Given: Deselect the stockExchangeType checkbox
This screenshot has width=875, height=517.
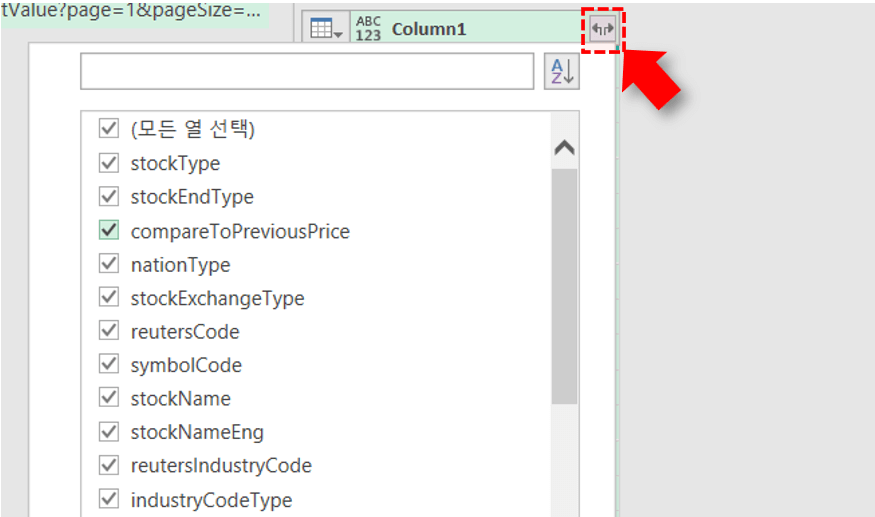Looking at the screenshot, I should pos(109,298).
